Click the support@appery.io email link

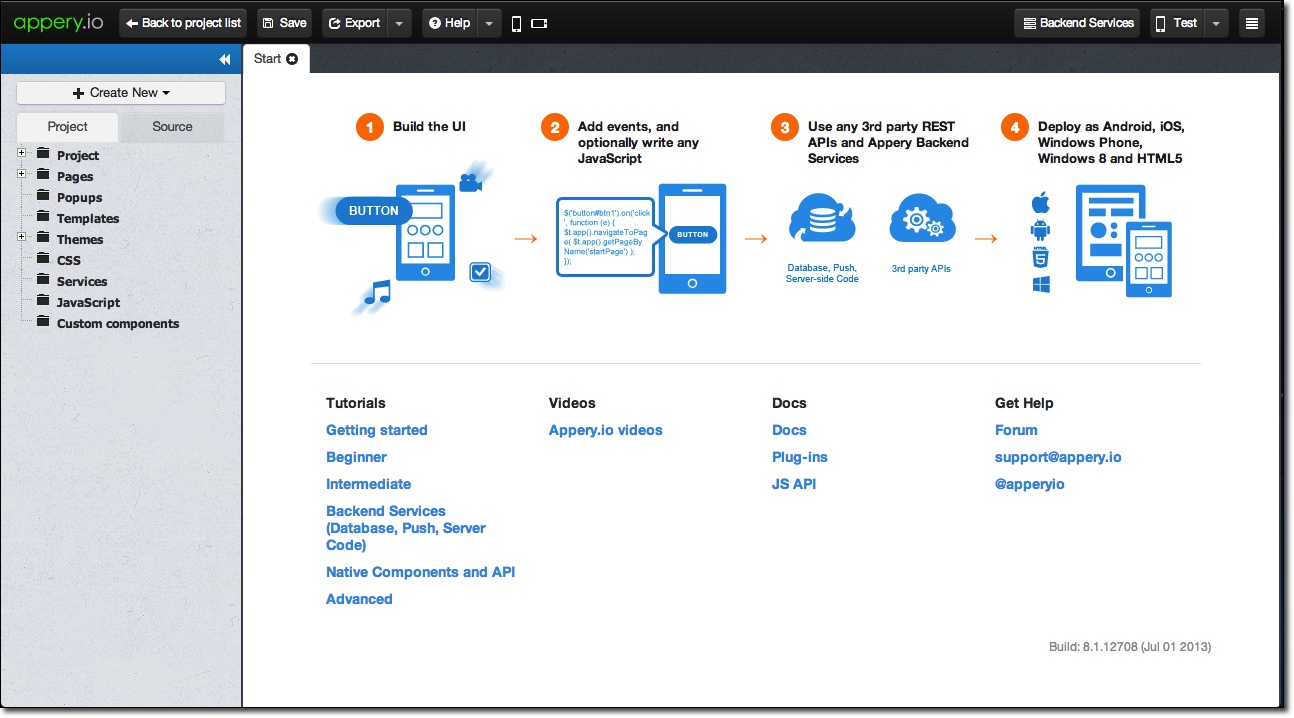coord(1058,457)
